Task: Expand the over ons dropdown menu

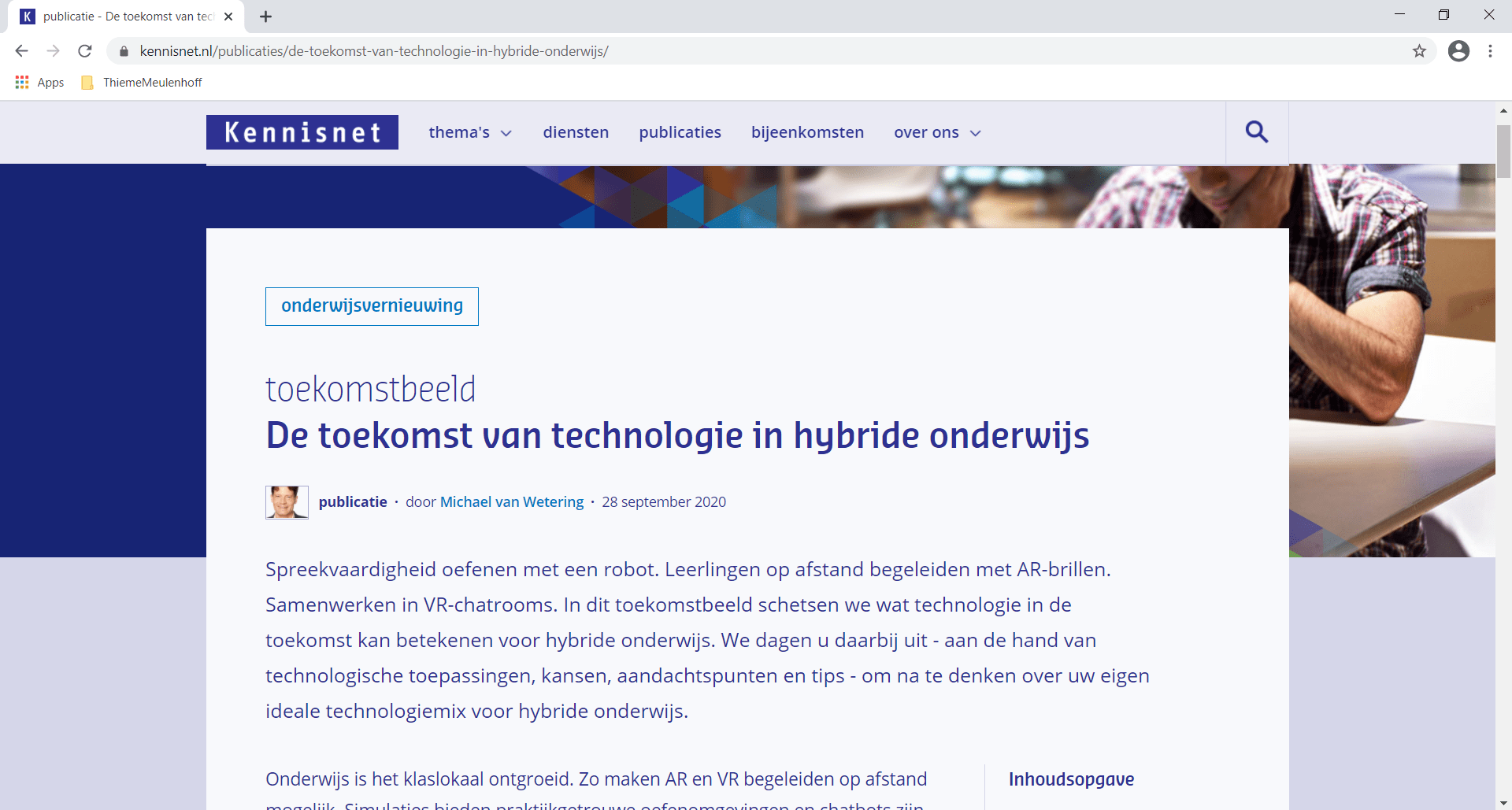Action: 937,132
